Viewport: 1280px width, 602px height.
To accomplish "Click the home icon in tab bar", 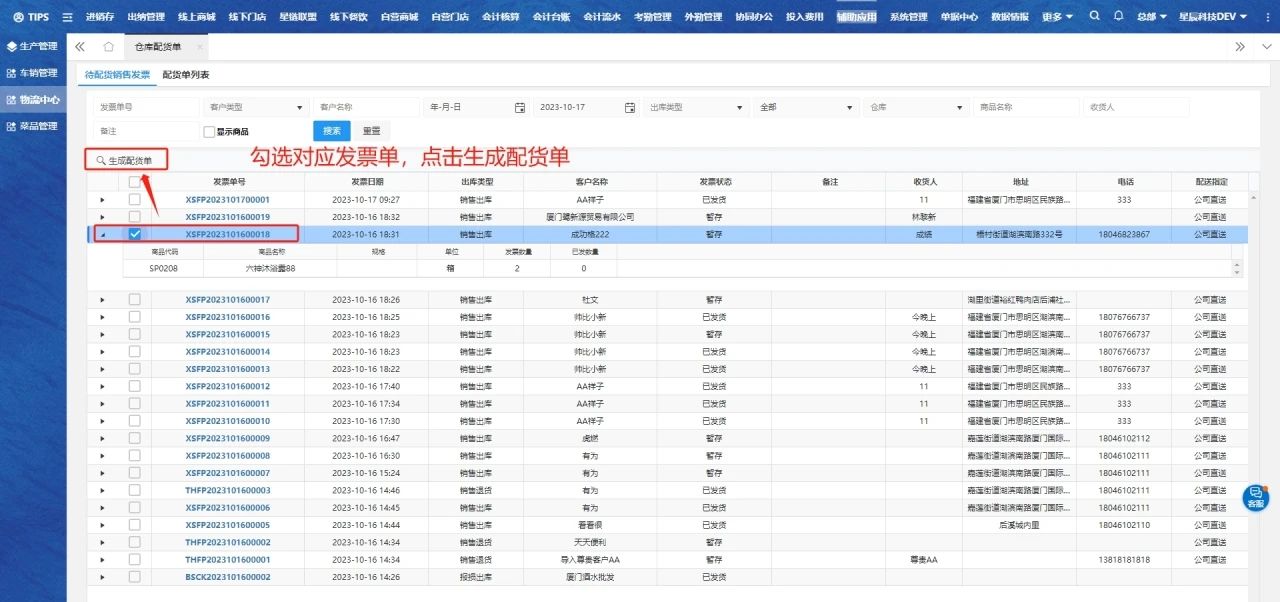I will click(108, 47).
